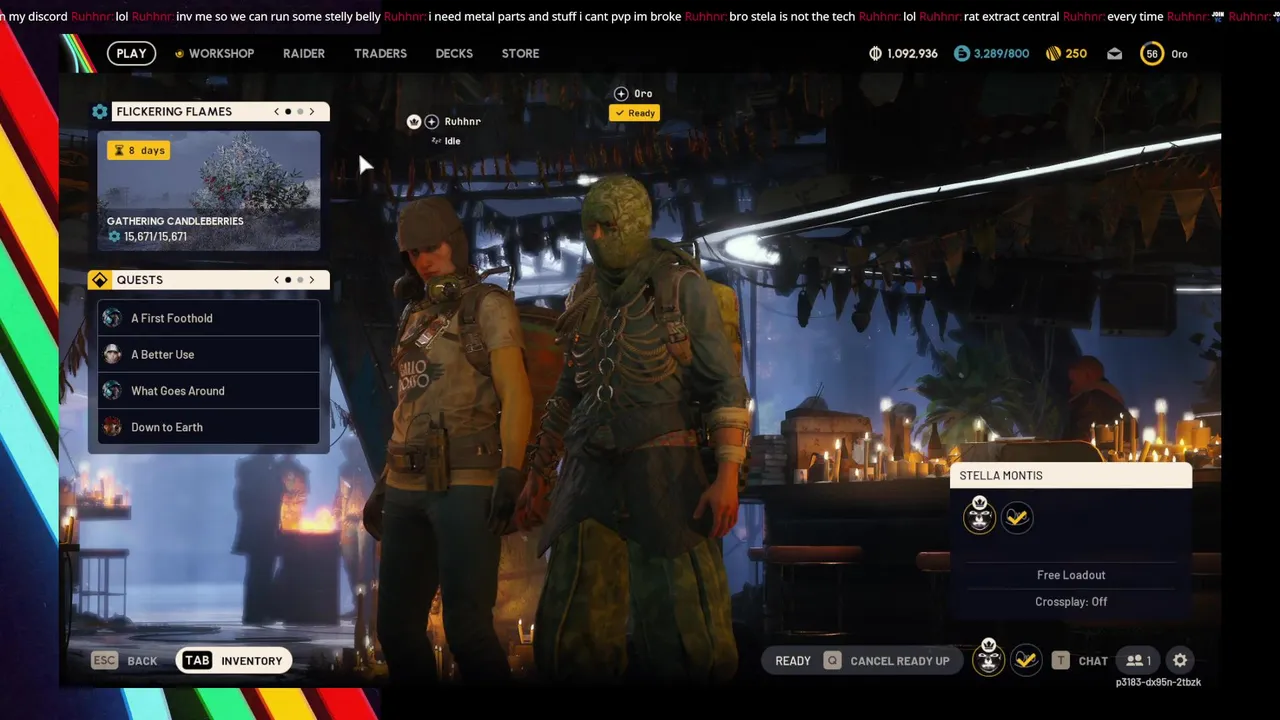Open settings gear icon at bottom right
Viewport: 1280px width, 720px height.
1180,660
